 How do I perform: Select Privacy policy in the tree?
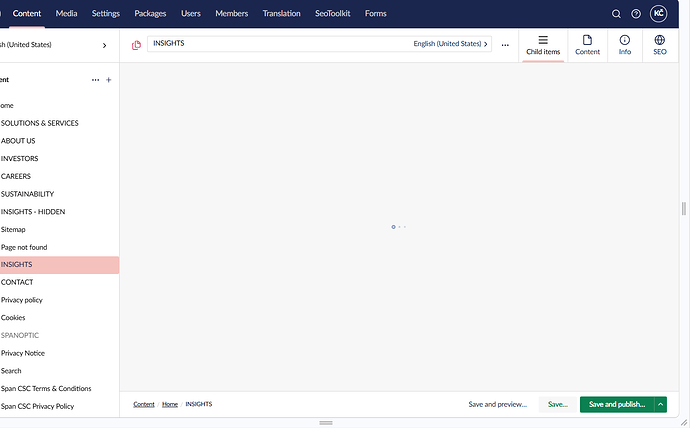pos(22,300)
